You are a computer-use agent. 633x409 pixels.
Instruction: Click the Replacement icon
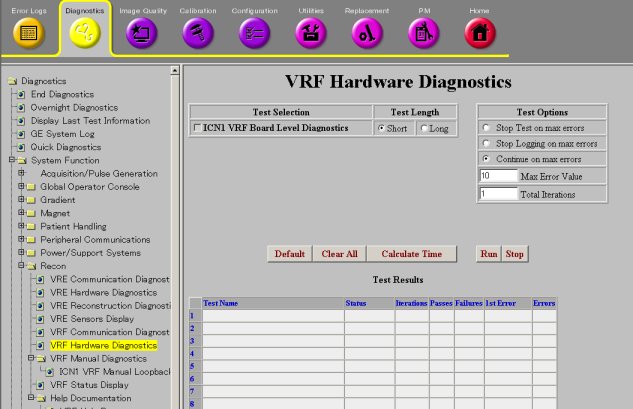click(x=367, y=32)
